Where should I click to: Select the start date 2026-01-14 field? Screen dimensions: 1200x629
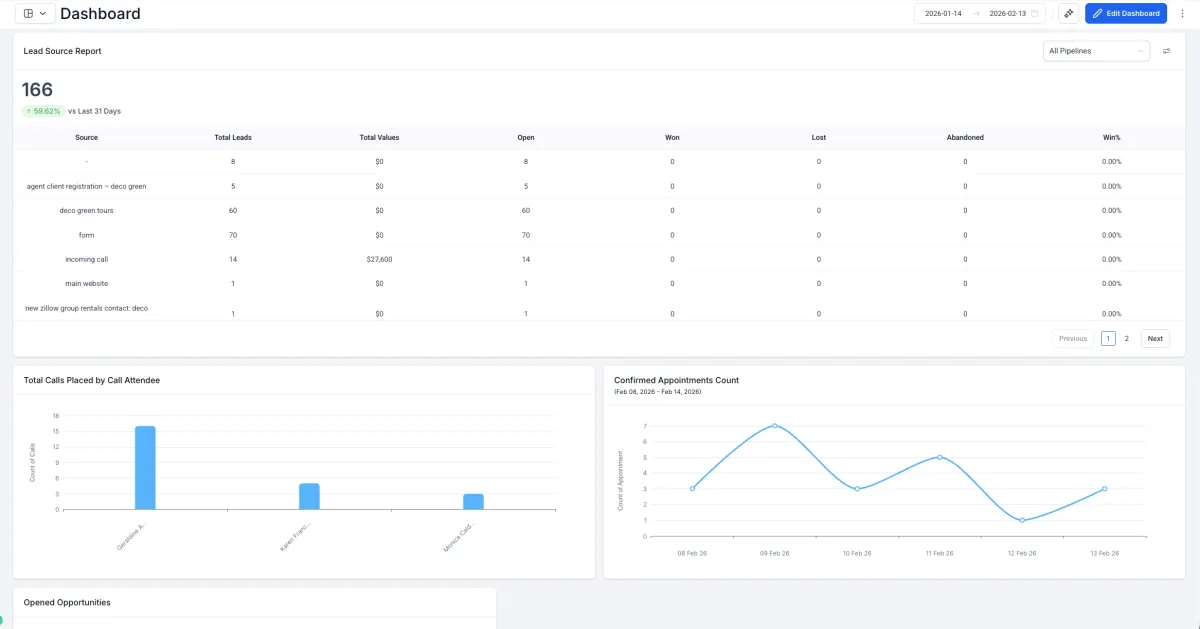coord(943,13)
